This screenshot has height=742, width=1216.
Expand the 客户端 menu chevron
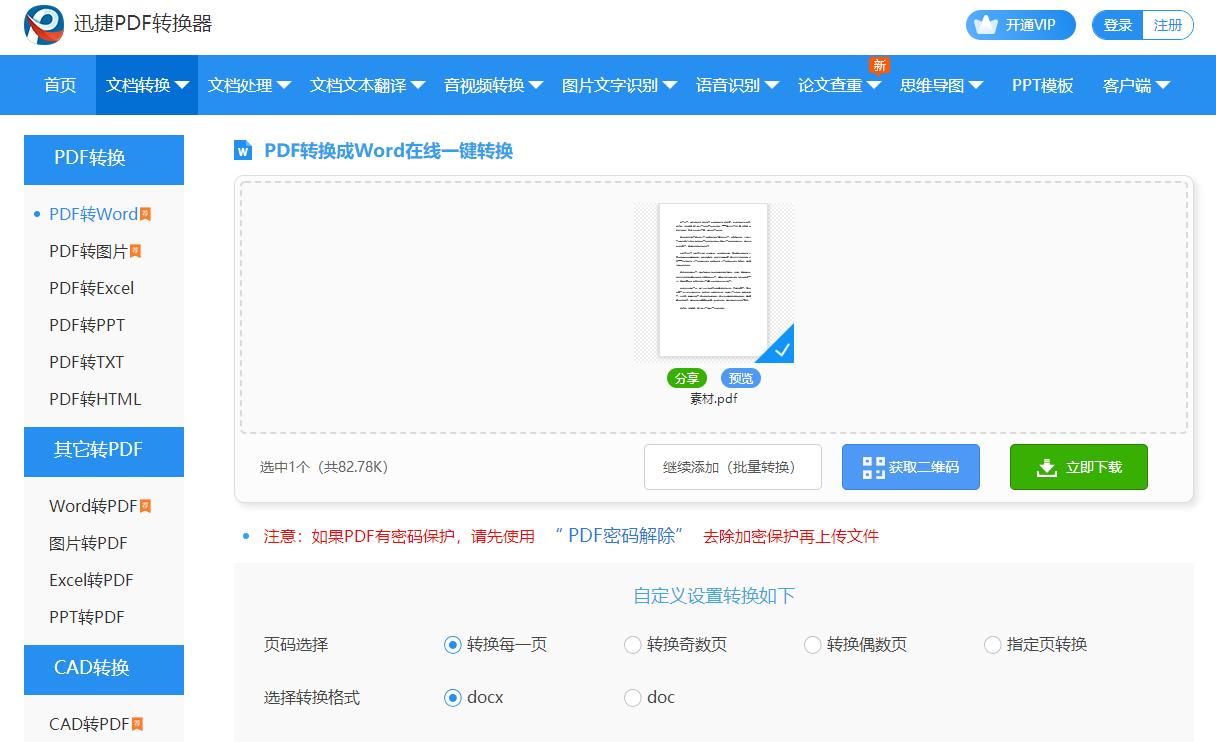click(1166, 85)
